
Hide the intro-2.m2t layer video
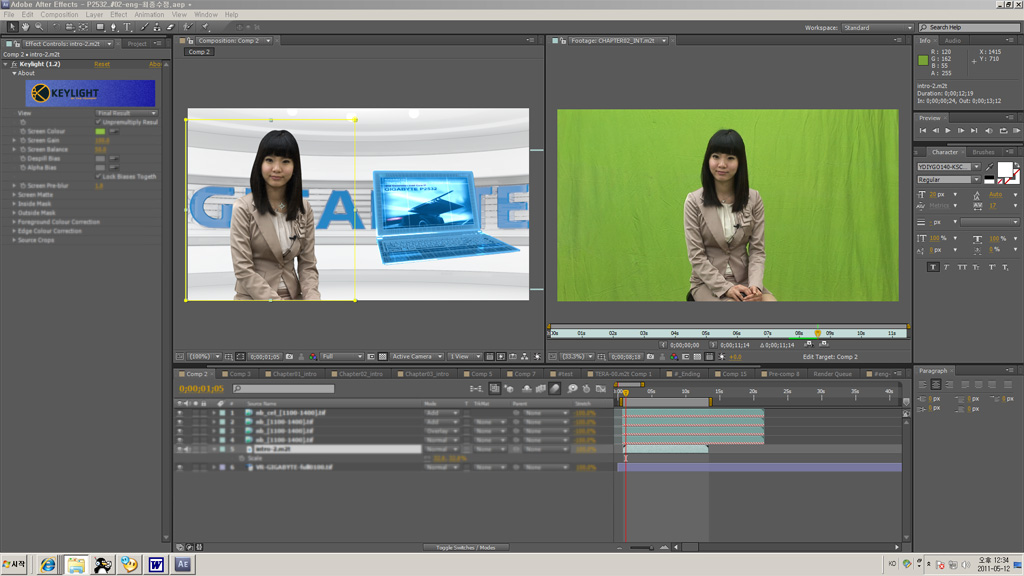click(180, 449)
